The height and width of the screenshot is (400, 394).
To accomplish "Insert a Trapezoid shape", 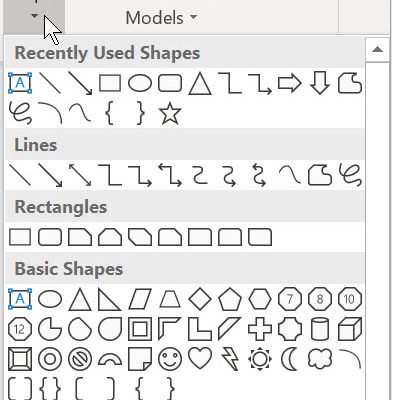I will click(170, 299).
